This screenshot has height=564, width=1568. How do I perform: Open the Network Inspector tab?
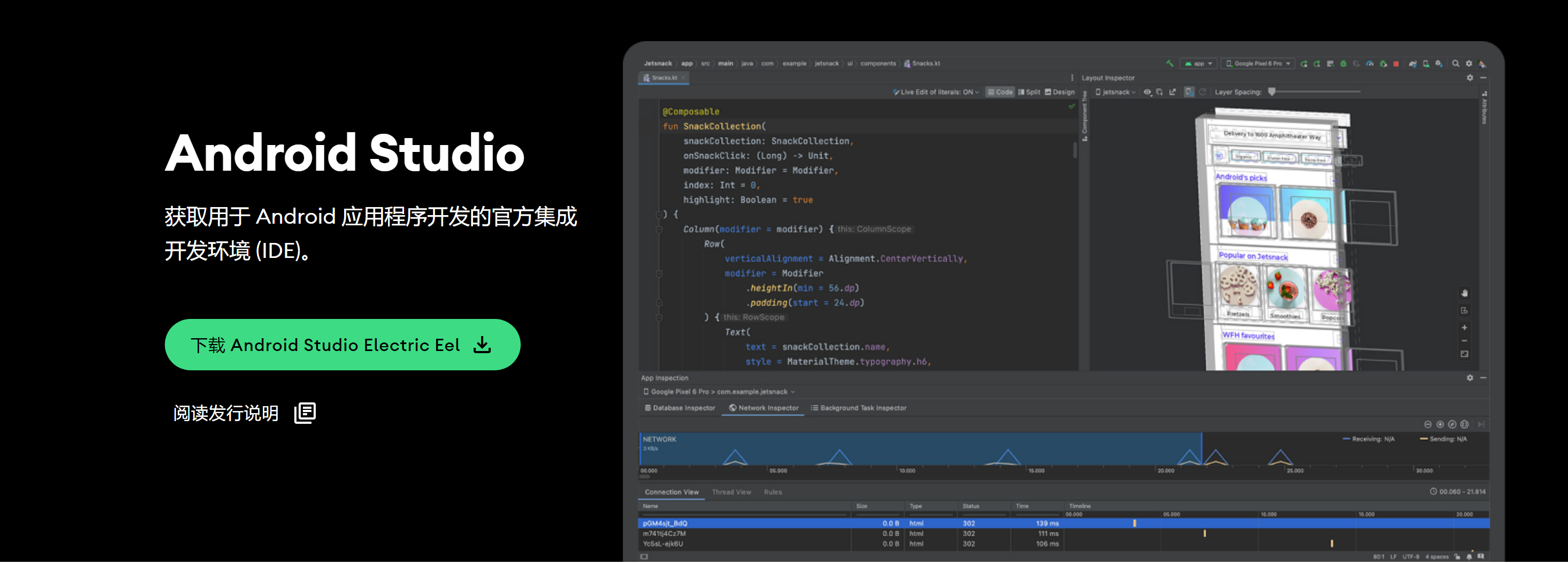(763, 408)
